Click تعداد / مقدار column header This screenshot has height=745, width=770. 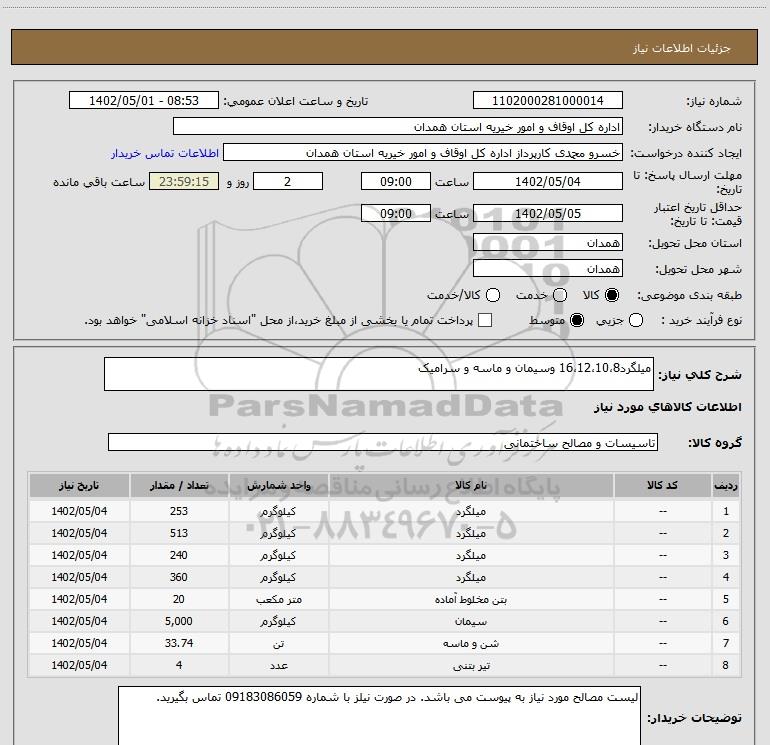tap(179, 485)
